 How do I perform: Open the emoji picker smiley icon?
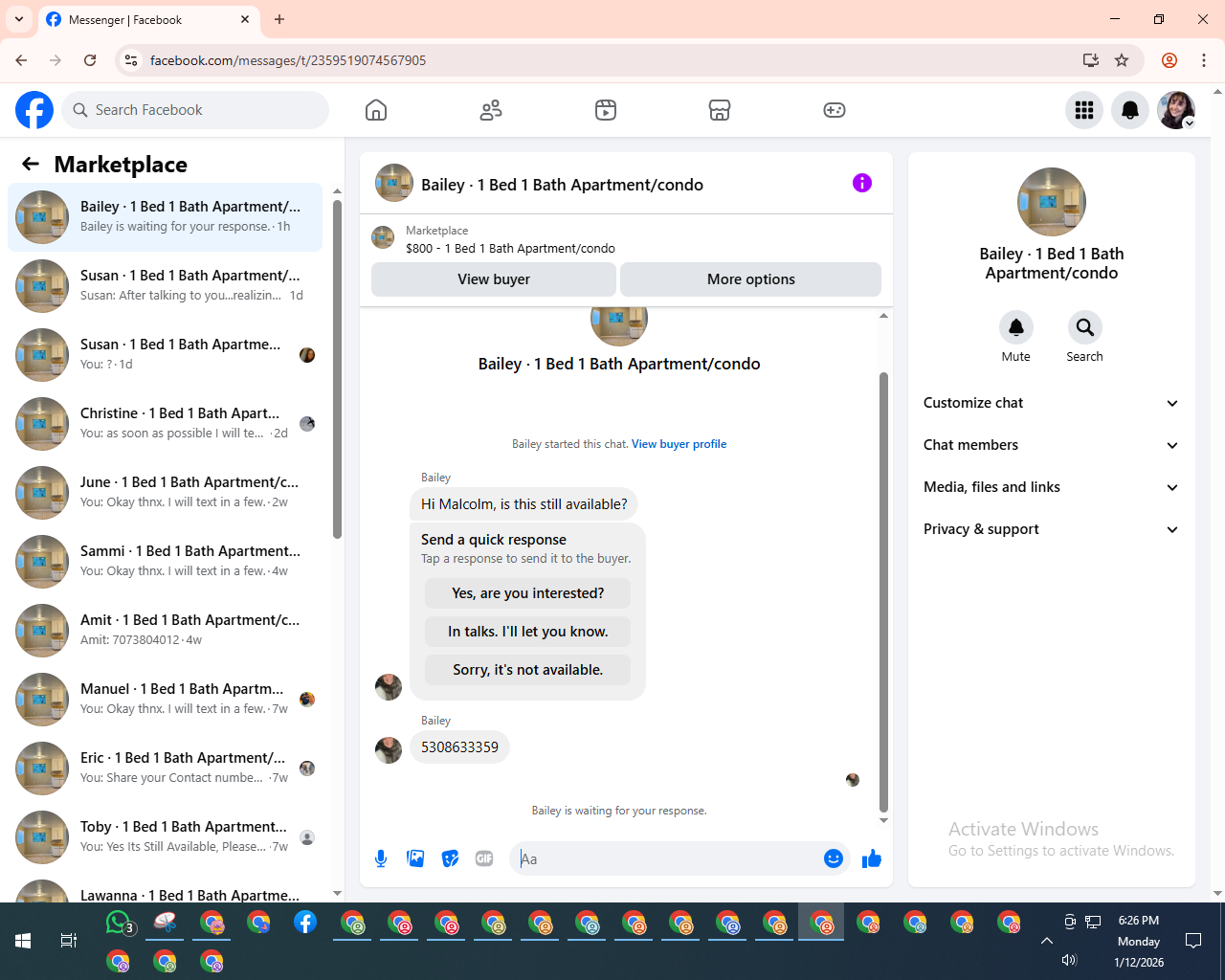834,858
